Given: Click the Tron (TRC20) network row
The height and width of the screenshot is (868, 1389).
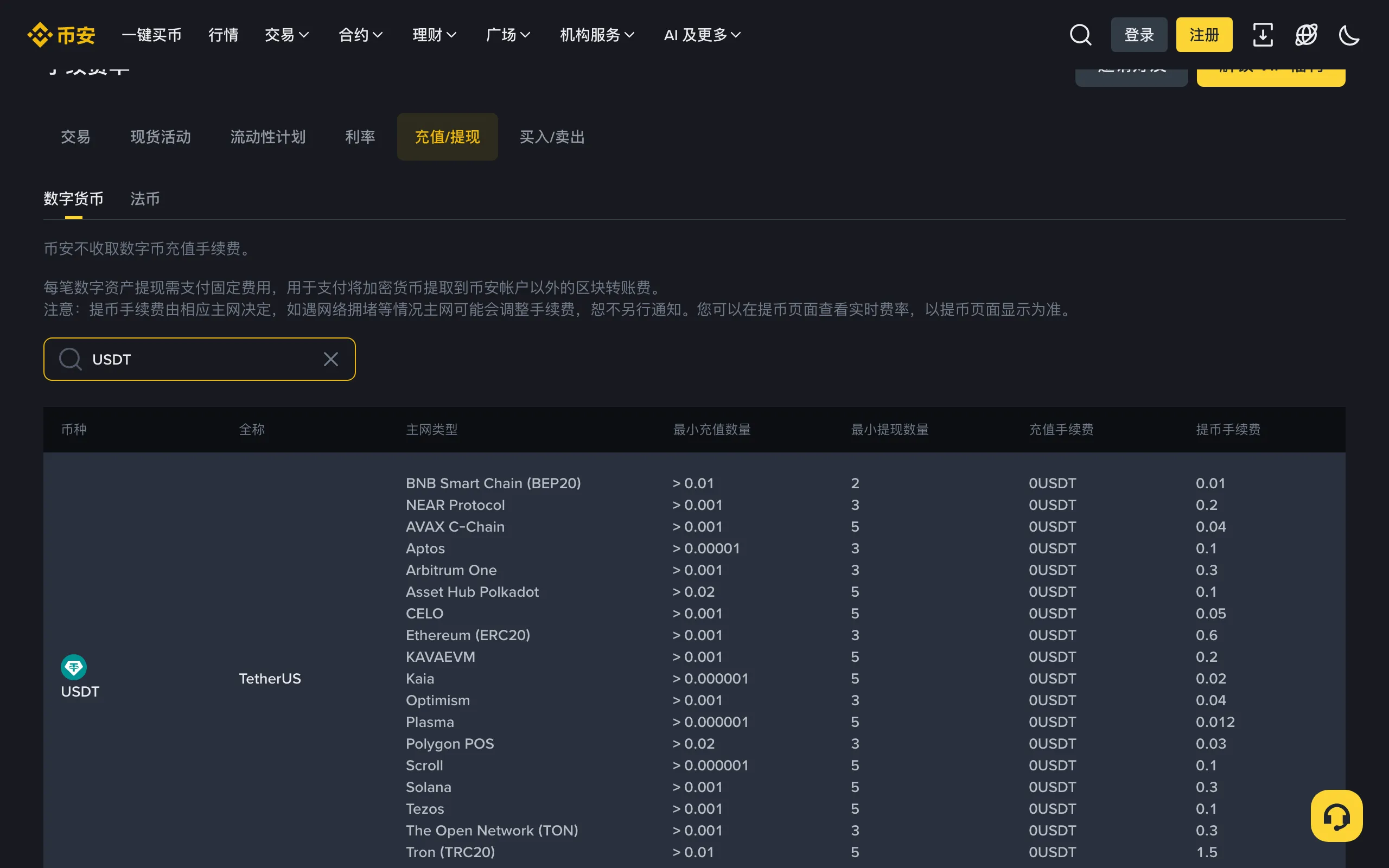Looking at the screenshot, I should [x=450, y=852].
